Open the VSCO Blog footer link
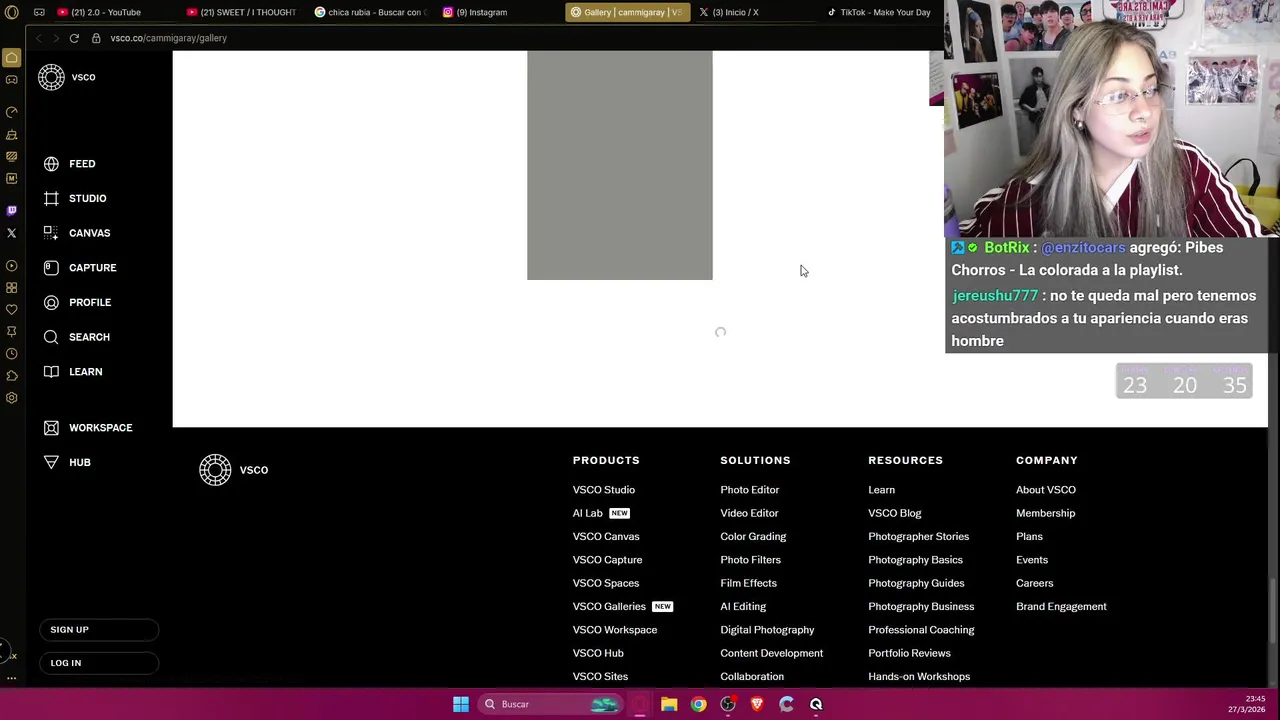The height and width of the screenshot is (720, 1280). [x=894, y=513]
